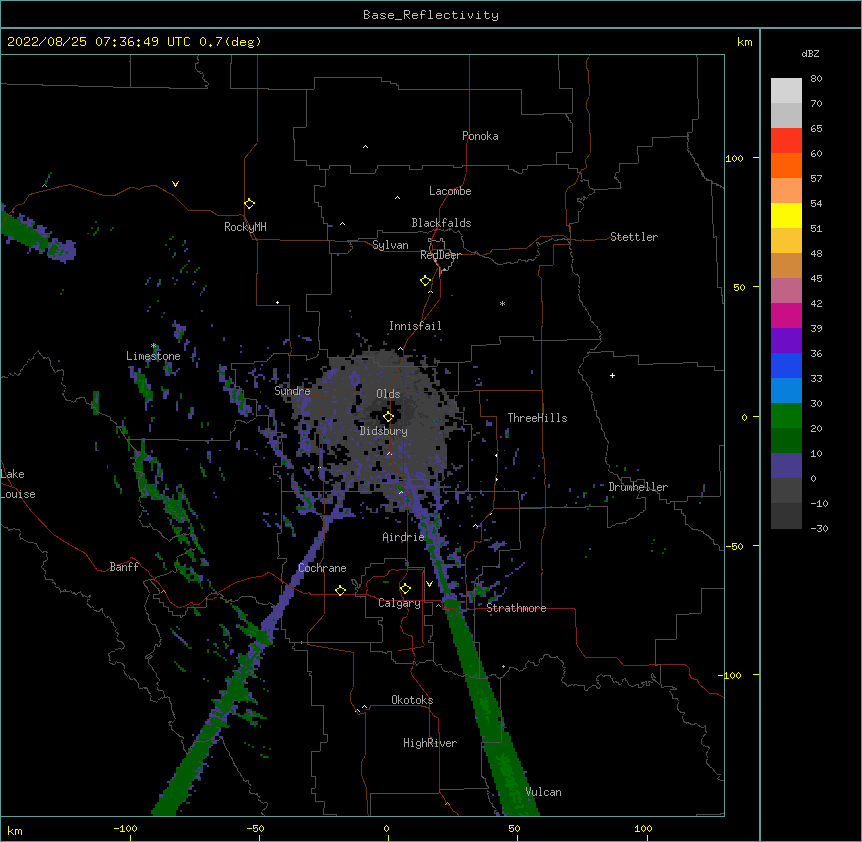
Task: Click the yellow diamond marker below Cochrane
Action: pos(340,590)
